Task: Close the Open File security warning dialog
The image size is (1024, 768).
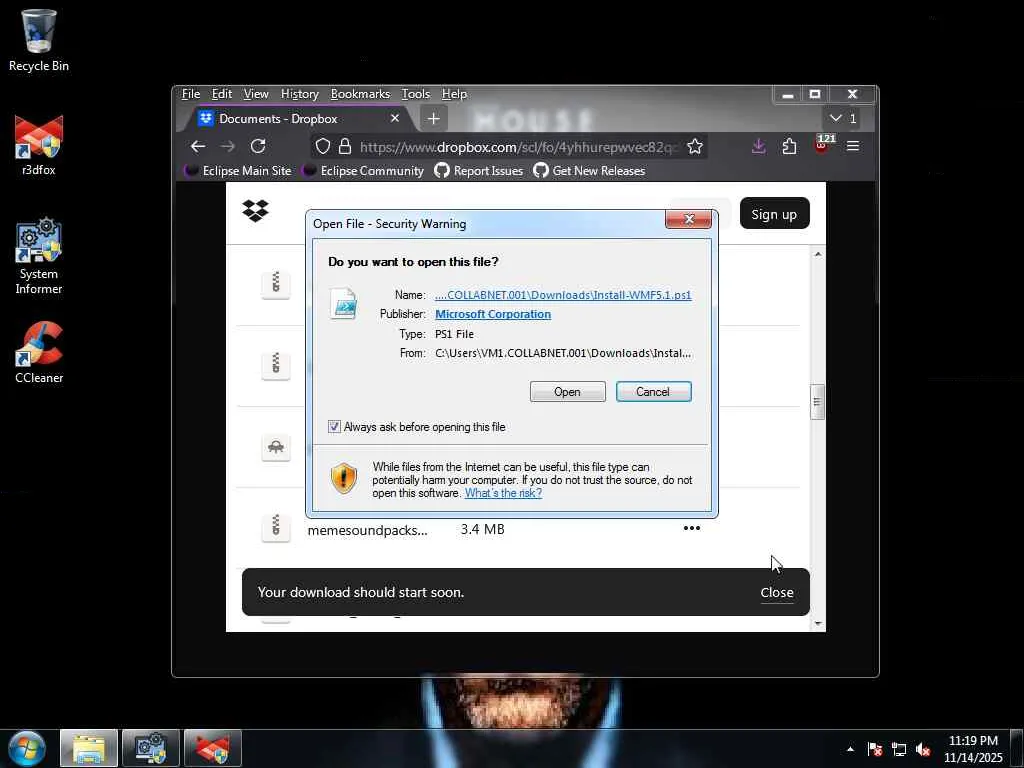Action: tap(688, 219)
